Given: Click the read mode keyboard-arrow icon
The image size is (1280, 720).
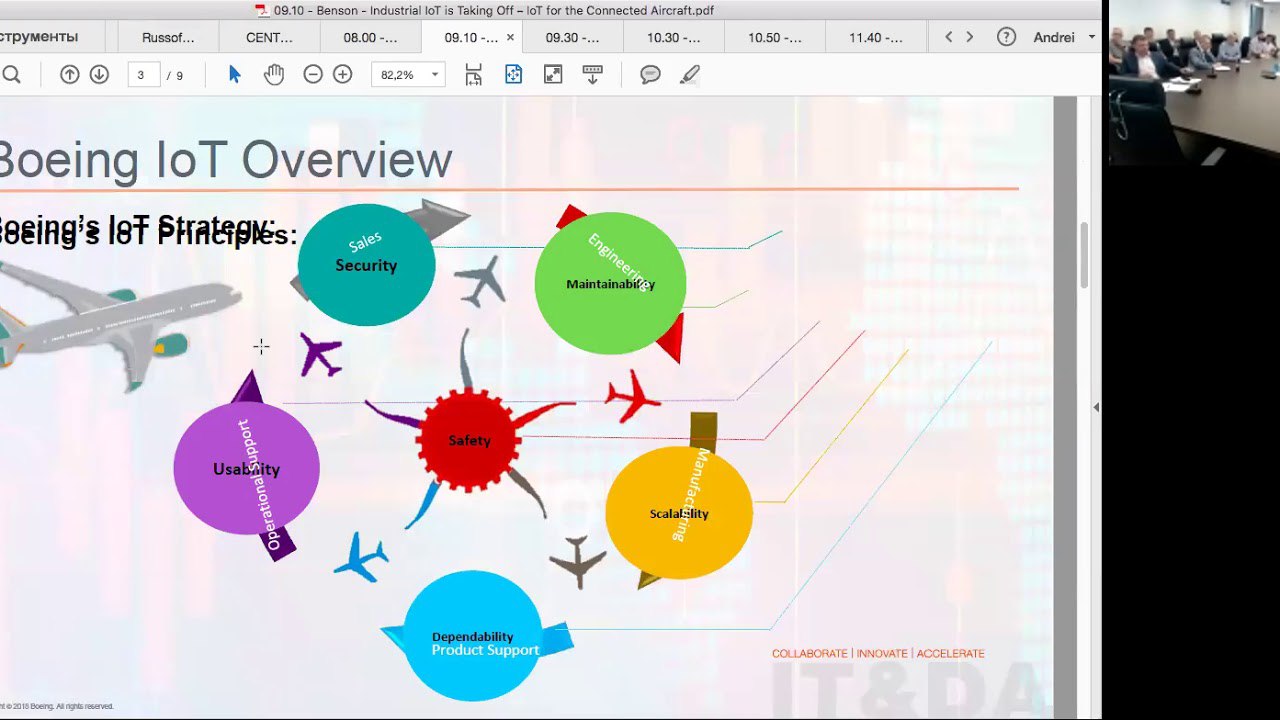Looking at the screenshot, I should [x=592, y=75].
